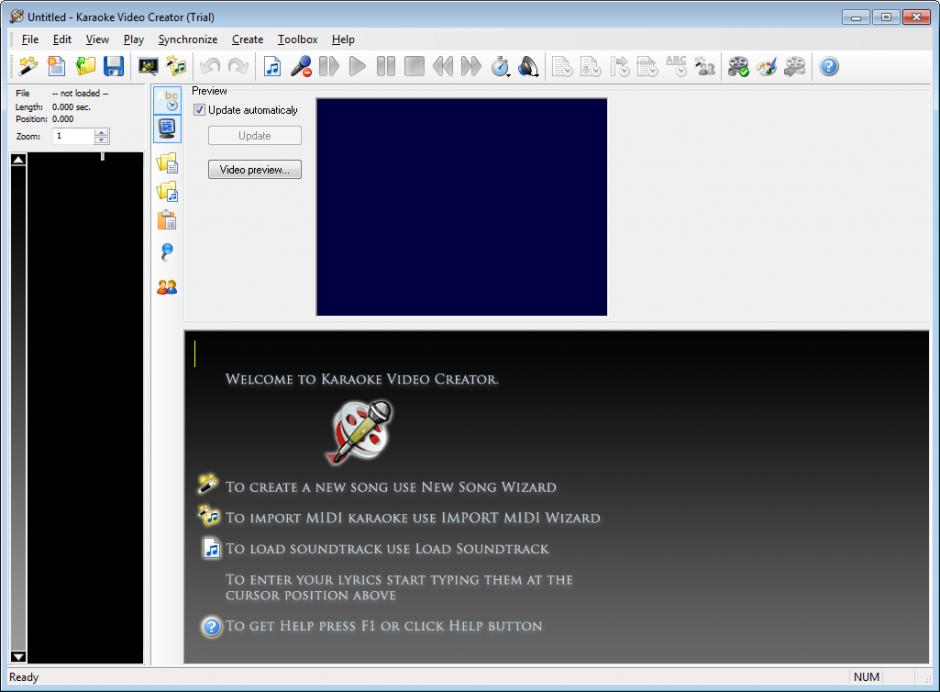Open the Play menu

coord(134,40)
